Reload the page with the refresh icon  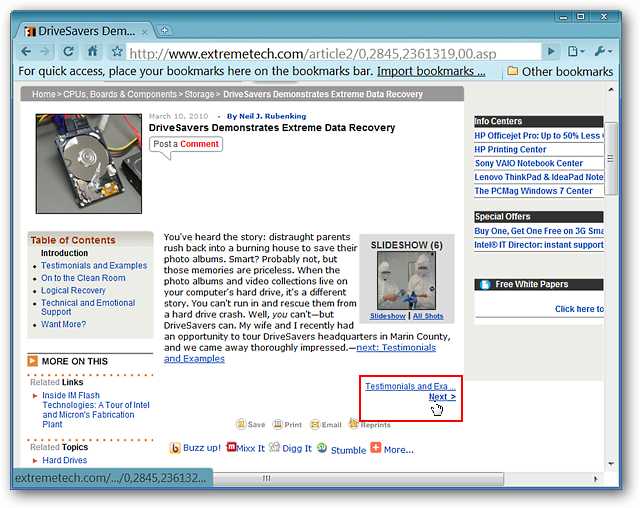pos(68,51)
